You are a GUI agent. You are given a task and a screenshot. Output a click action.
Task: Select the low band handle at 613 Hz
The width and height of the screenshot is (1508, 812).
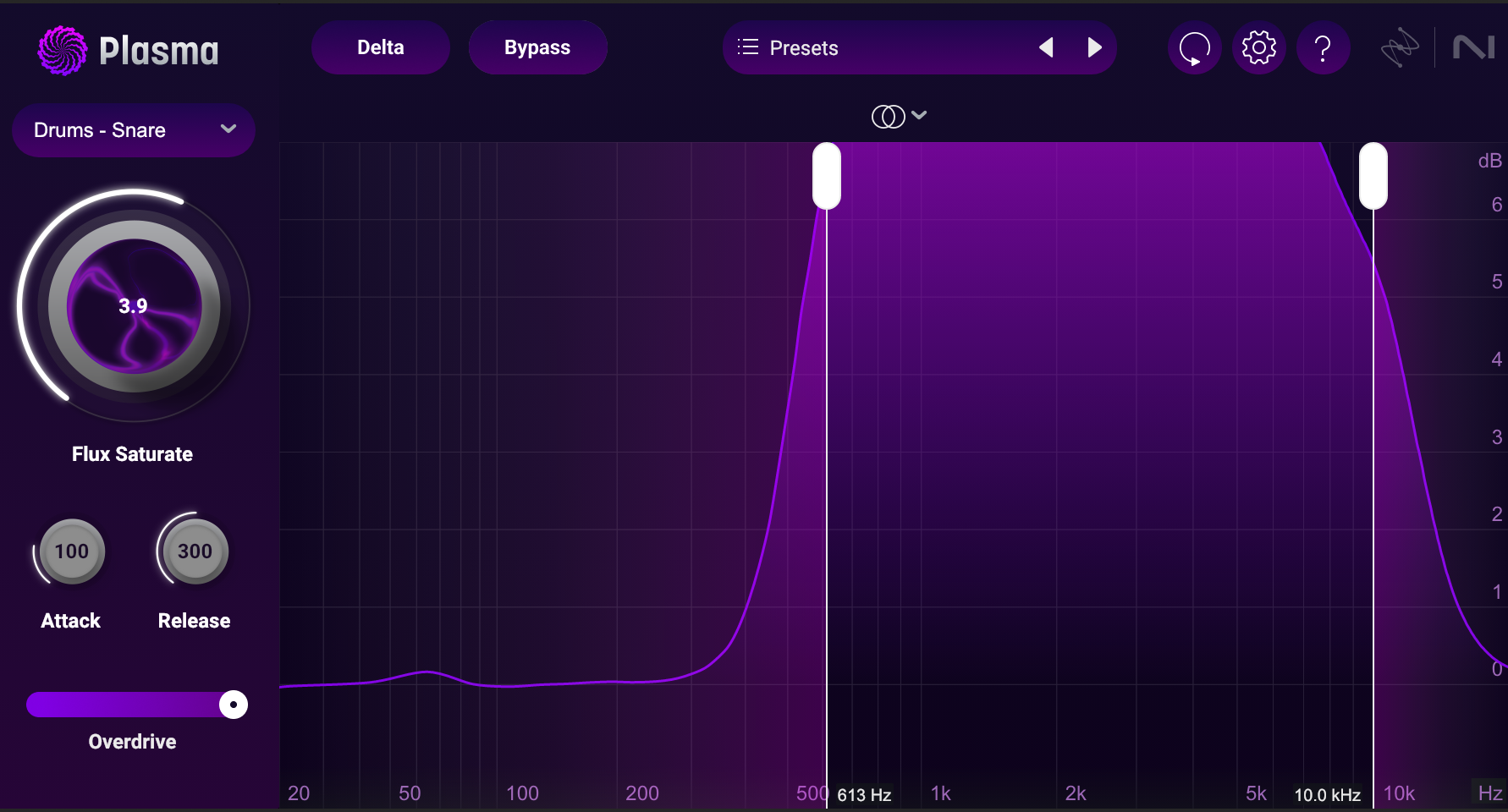pos(827,176)
